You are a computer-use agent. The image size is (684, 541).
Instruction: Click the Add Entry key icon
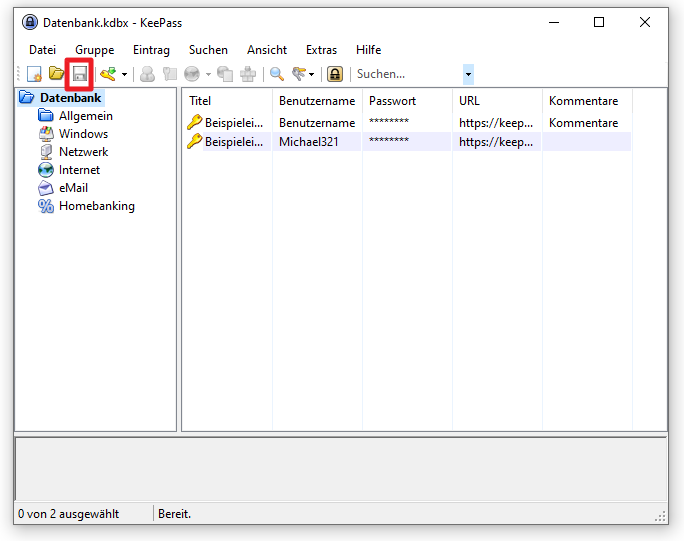[x=108, y=74]
